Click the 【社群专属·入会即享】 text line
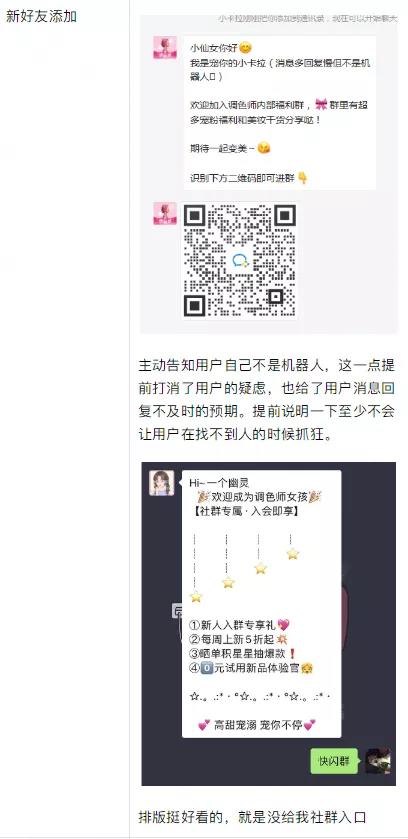 click(x=244, y=512)
